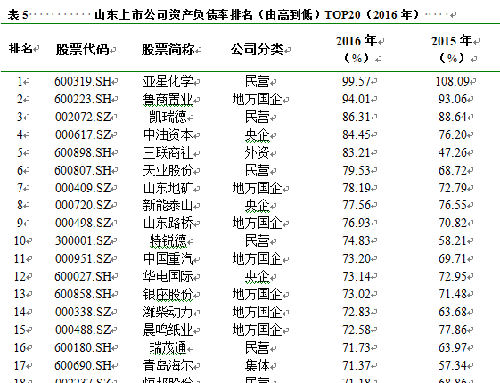
Task: Click stock code 000720.SZ
Action: (x=83, y=205)
